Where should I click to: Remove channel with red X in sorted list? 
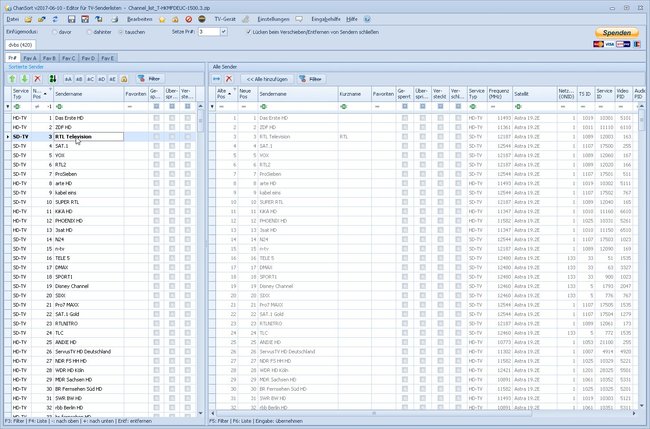click(x=37, y=79)
